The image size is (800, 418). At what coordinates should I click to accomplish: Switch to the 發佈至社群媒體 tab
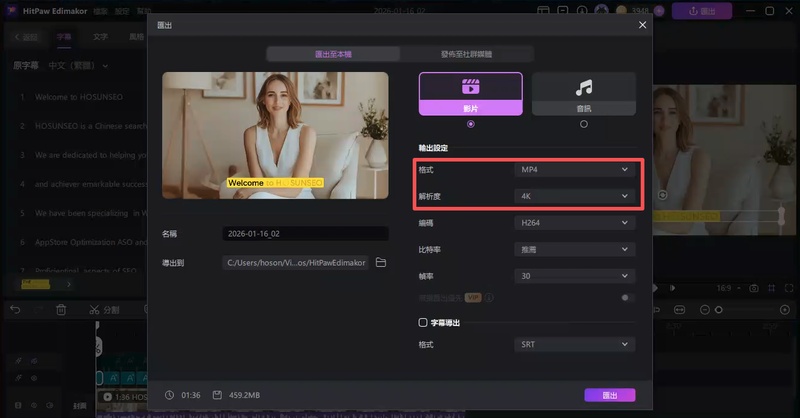tap(466, 54)
